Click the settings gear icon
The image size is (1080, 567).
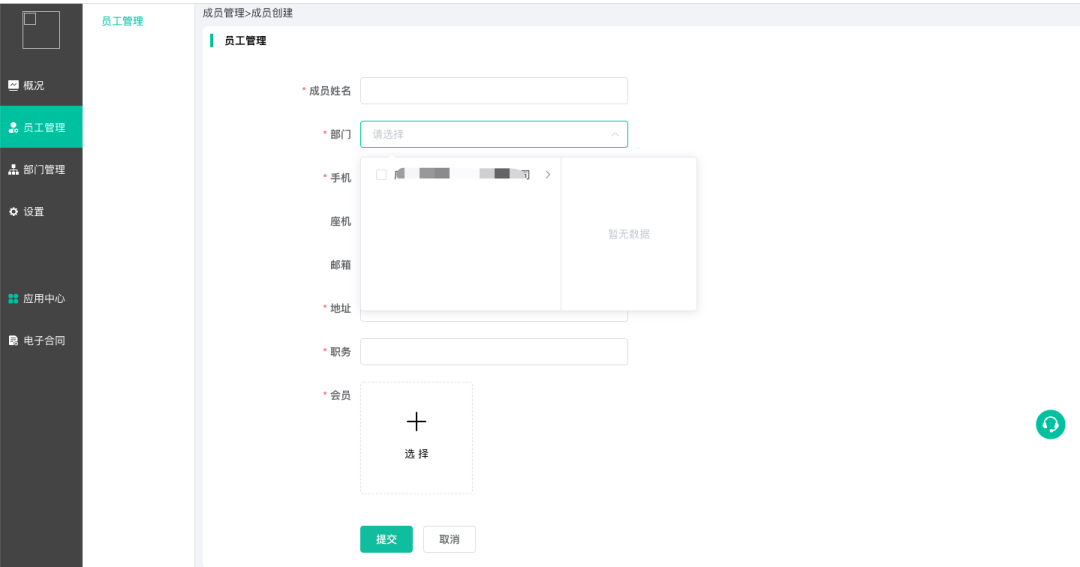coord(13,212)
